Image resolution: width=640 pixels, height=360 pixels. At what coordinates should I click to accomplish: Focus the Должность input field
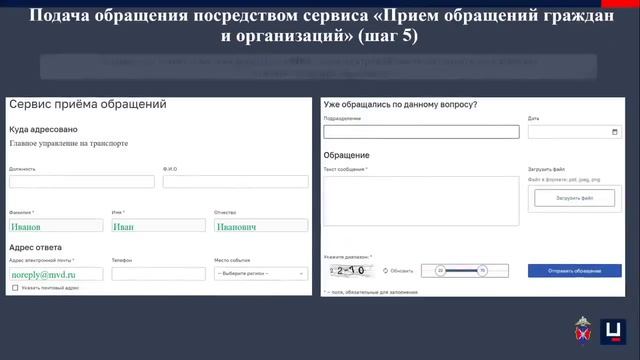tap(82, 182)
